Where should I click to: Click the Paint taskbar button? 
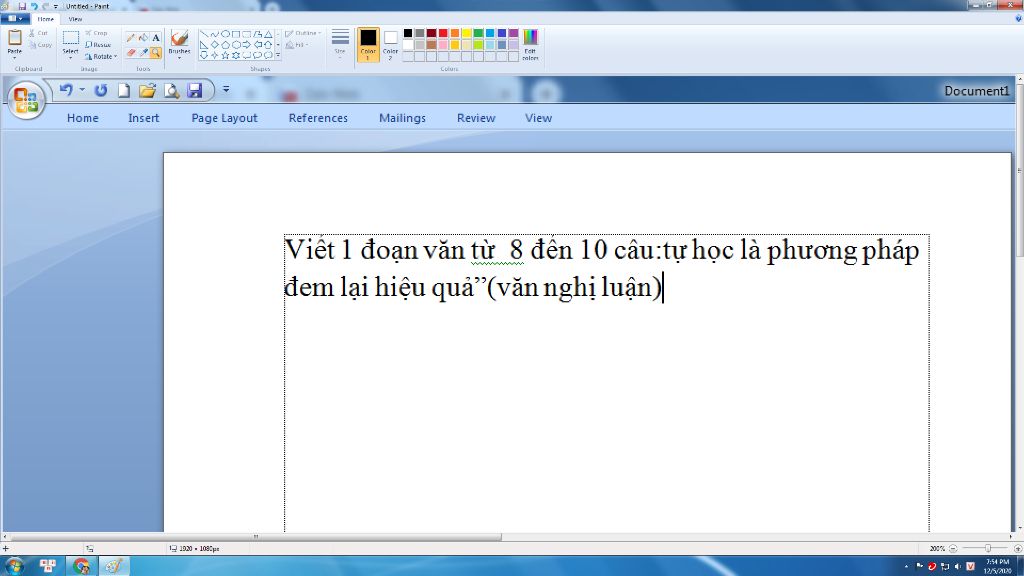114,566
